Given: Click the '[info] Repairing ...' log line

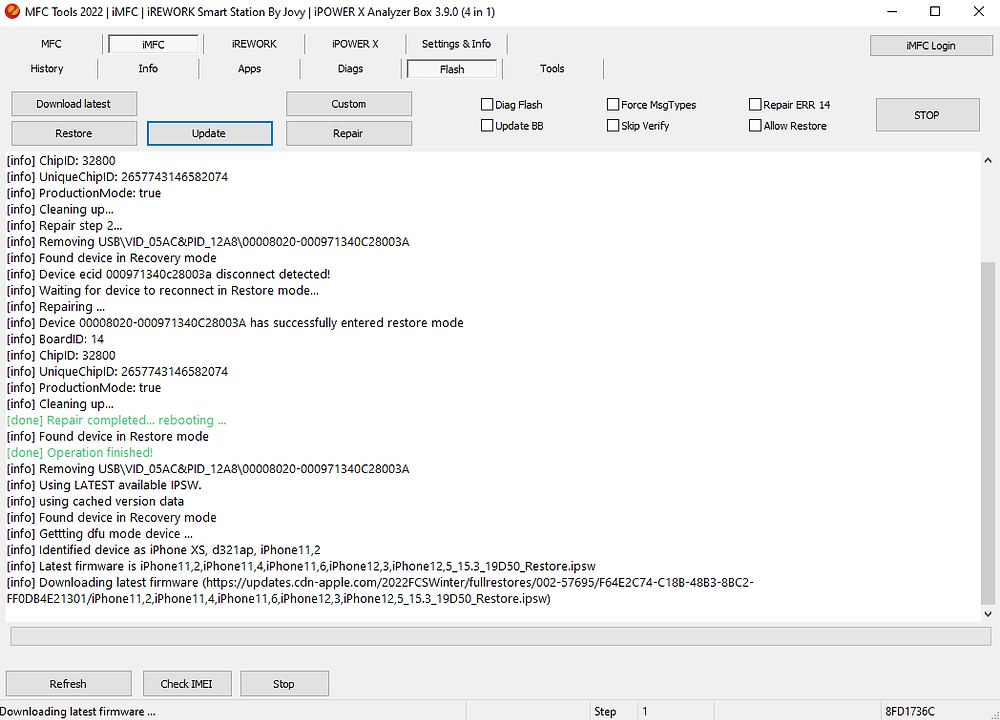Looking at the screenshot, I should click(55, 307).
